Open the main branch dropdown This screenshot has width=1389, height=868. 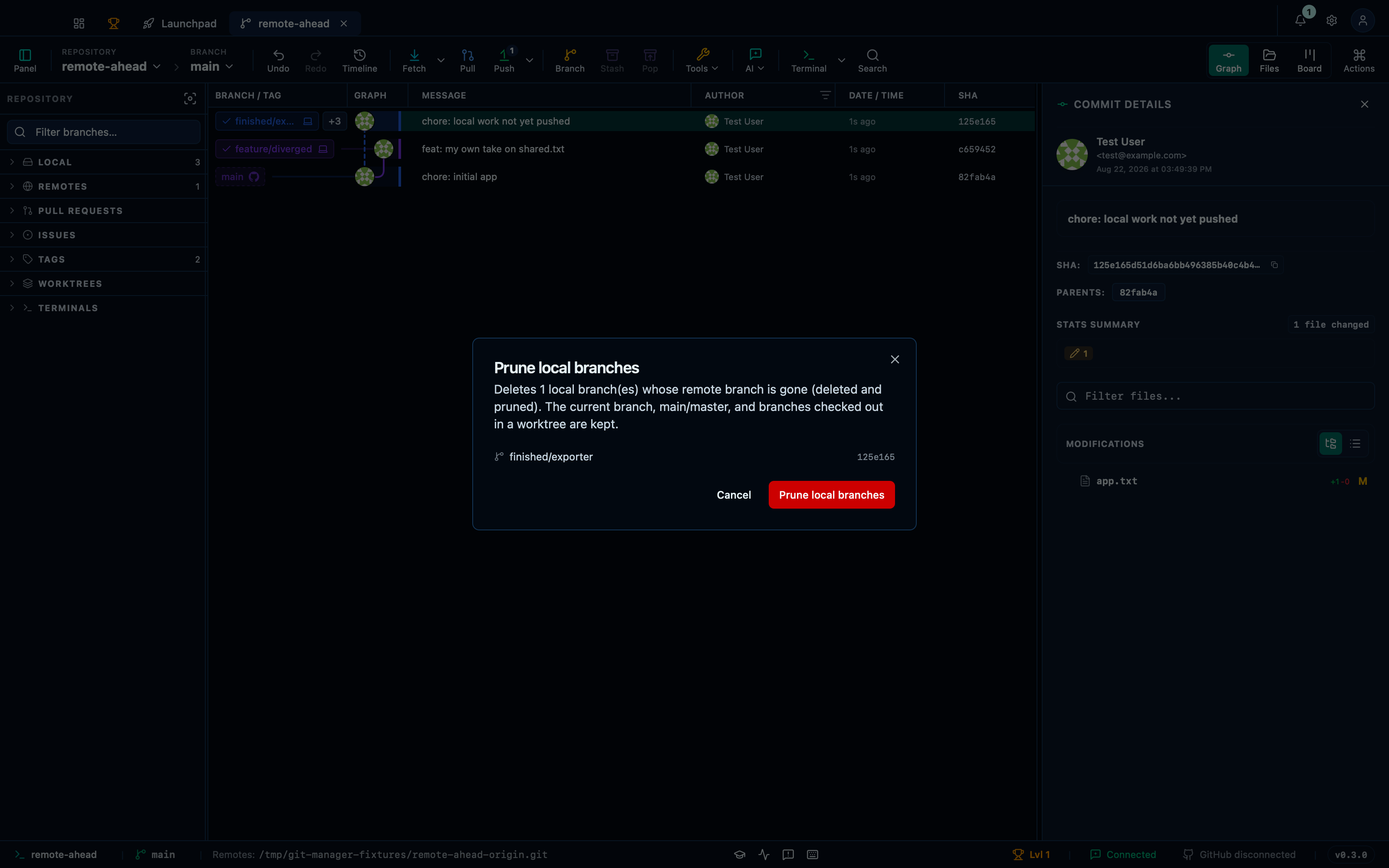211,66
